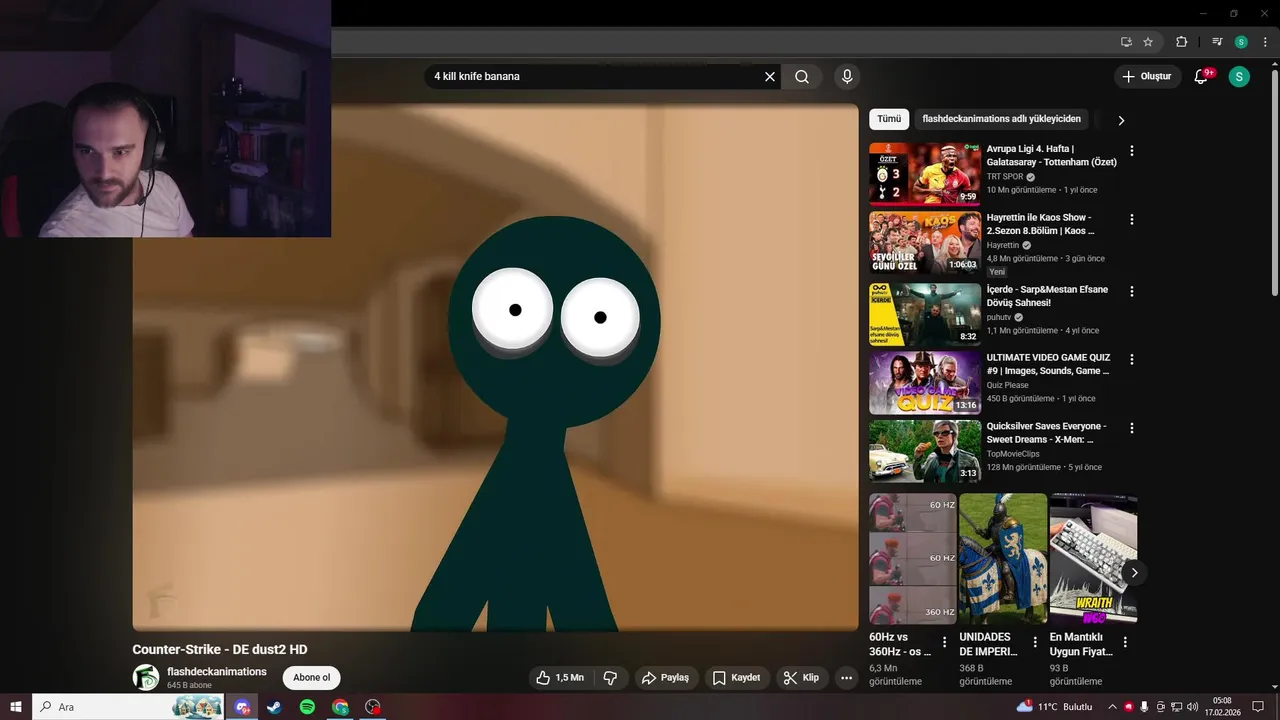Screen dimensions: 1280x720
Task: Open options for İçerde Sarp&Mestan video
Action: 1132,291
